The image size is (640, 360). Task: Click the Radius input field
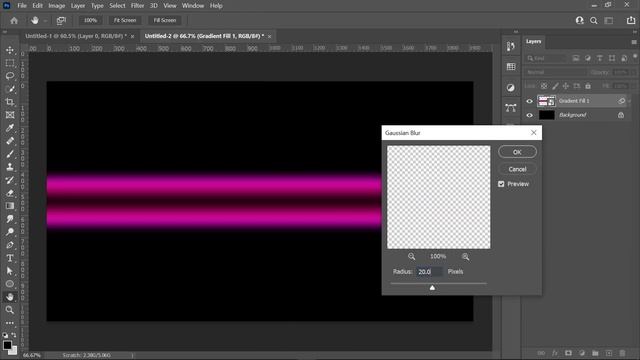429,272
